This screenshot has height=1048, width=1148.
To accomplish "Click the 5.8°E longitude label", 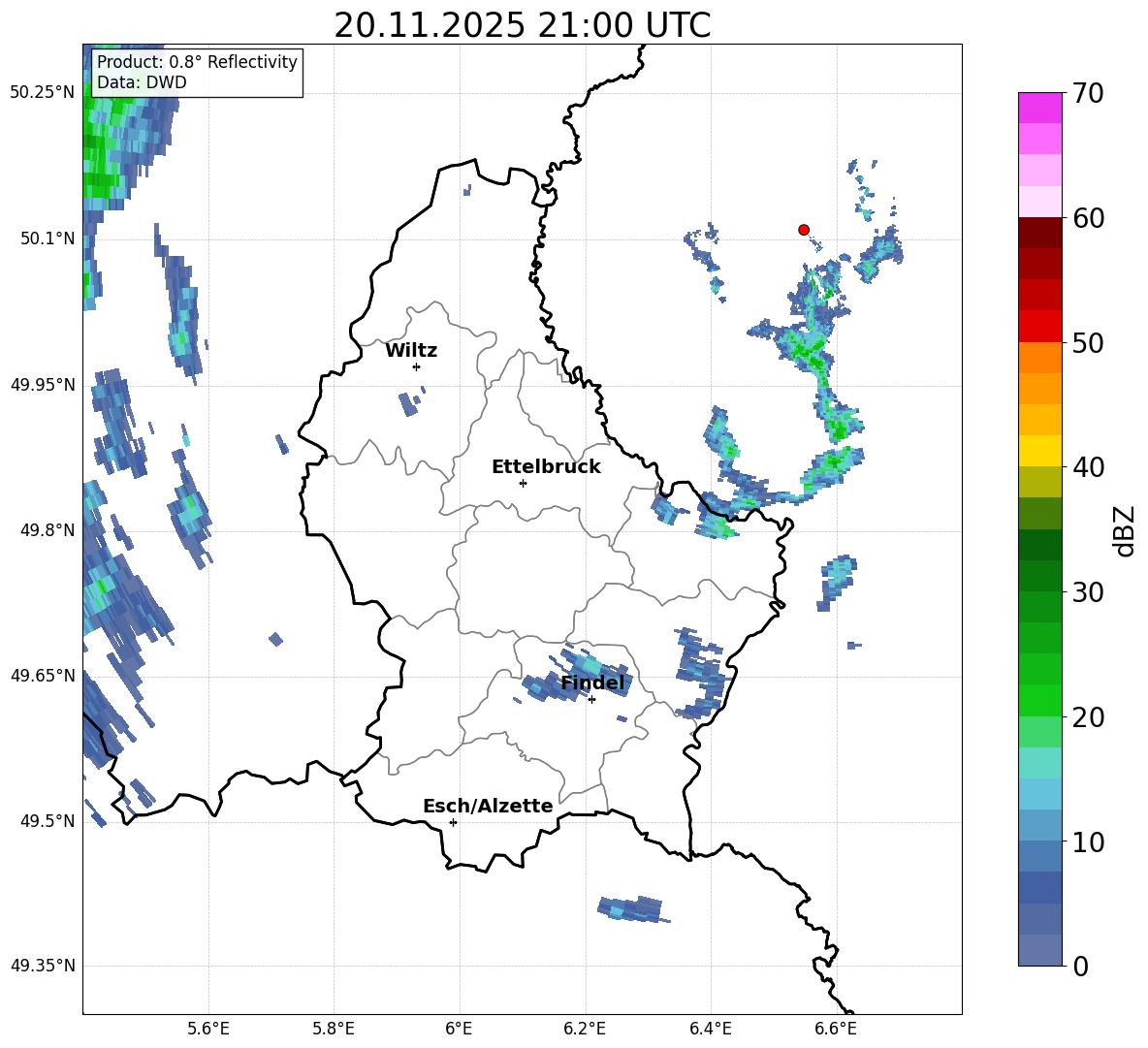I will click(x=334, y=1029).
